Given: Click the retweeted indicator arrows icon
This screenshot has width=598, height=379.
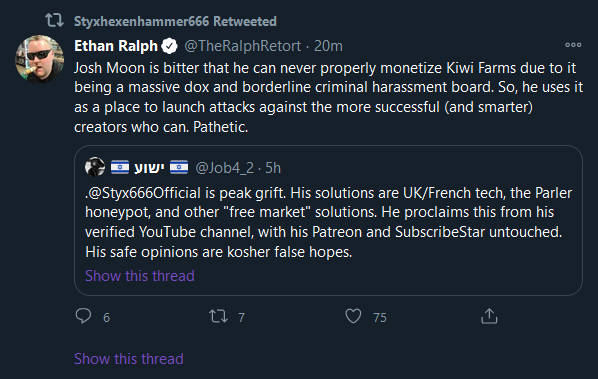Looking at the screenshot, I should pyautogui.click(x=54, y=20).
